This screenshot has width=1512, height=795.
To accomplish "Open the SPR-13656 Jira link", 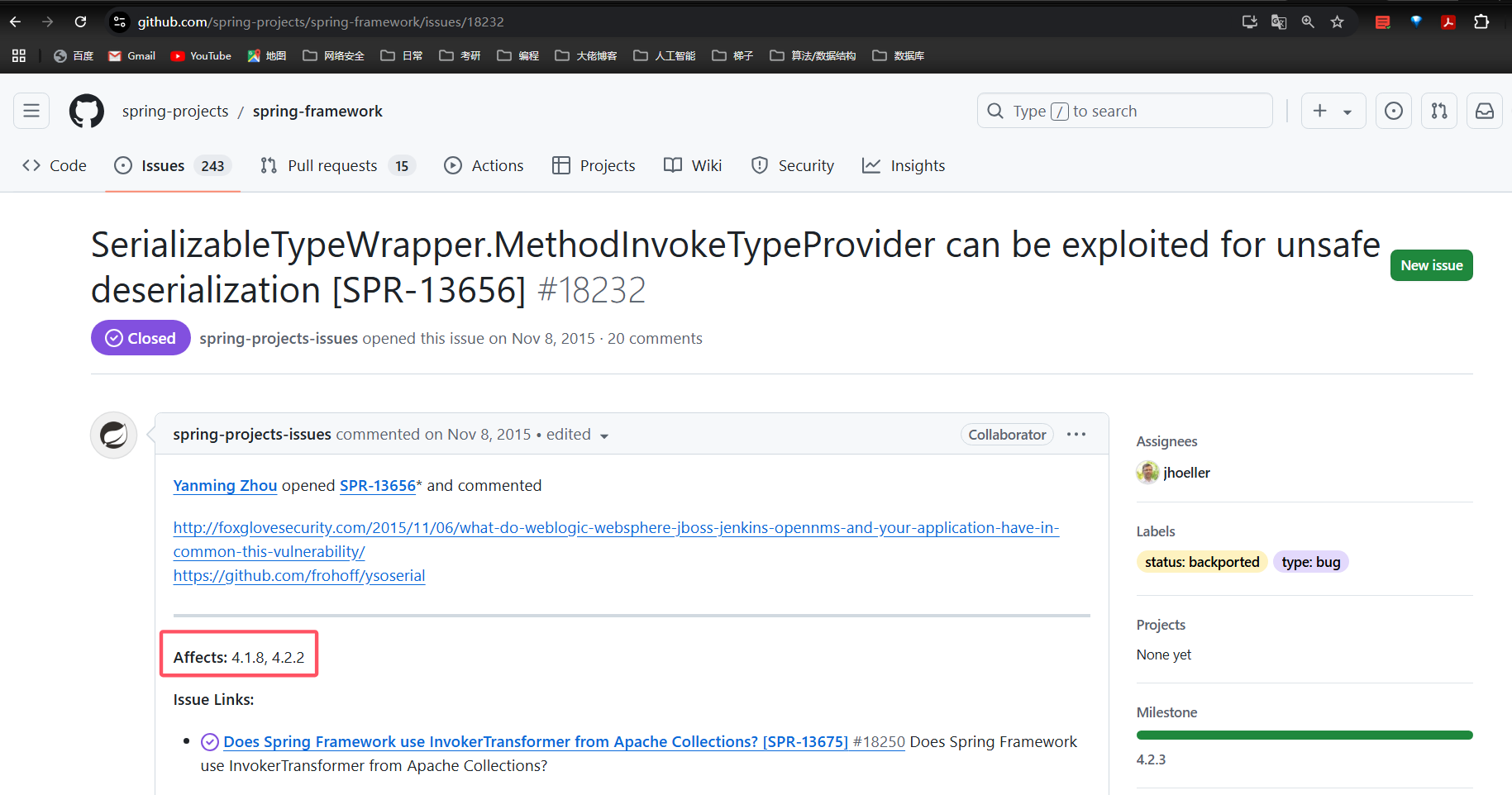I will 378,486.
